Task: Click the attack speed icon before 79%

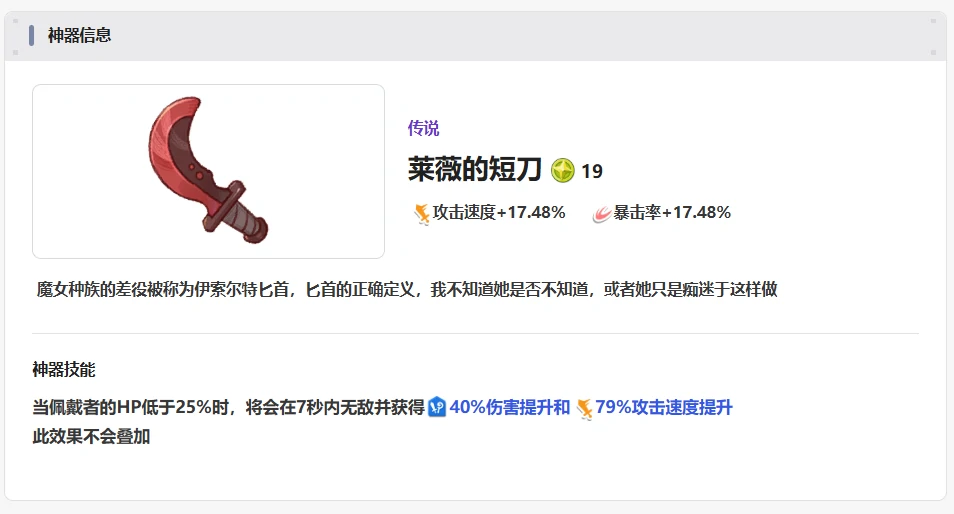Action: [584, 408]
